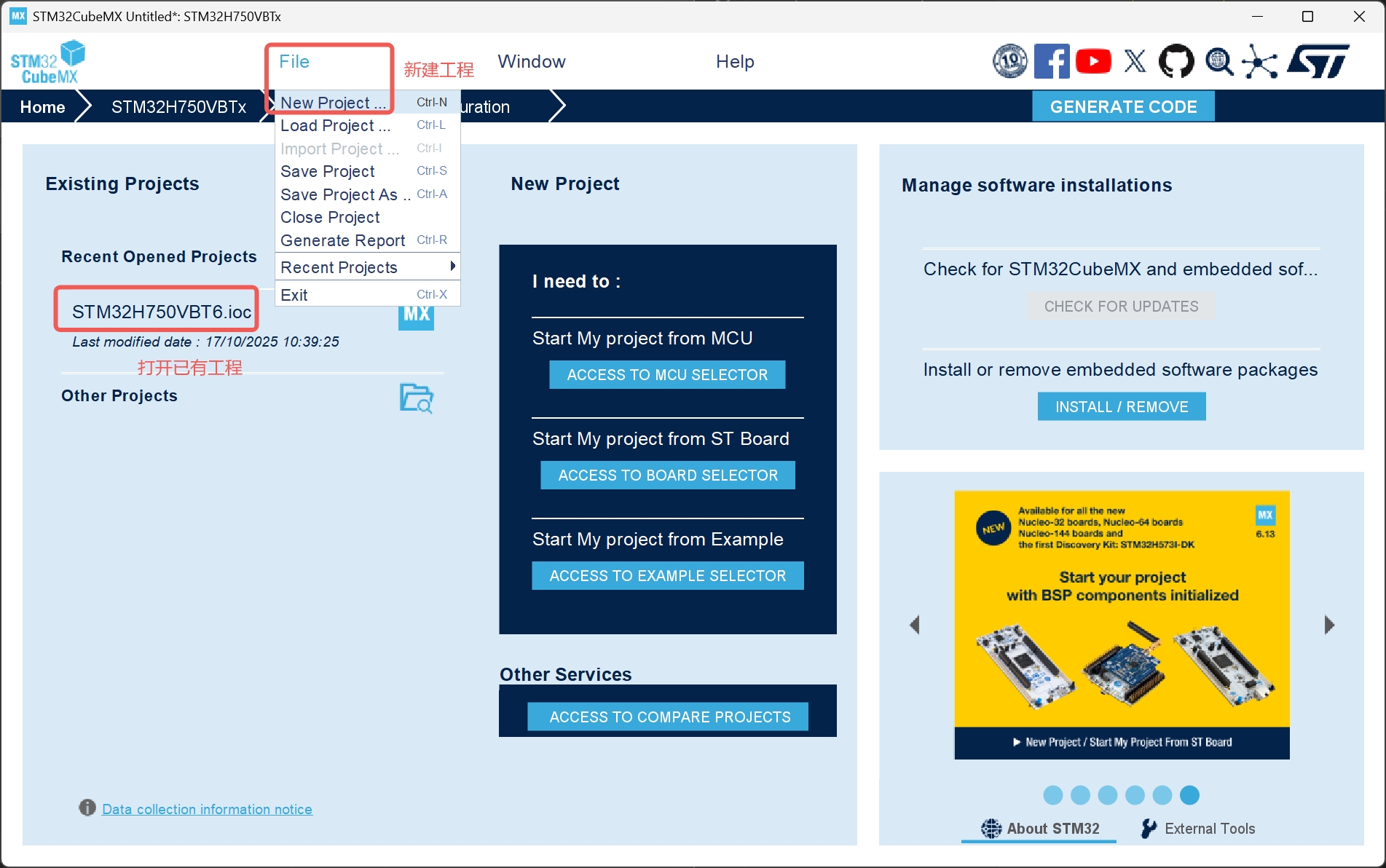Click the CHECK FOR UPDATES button

tap(1121, 306)
